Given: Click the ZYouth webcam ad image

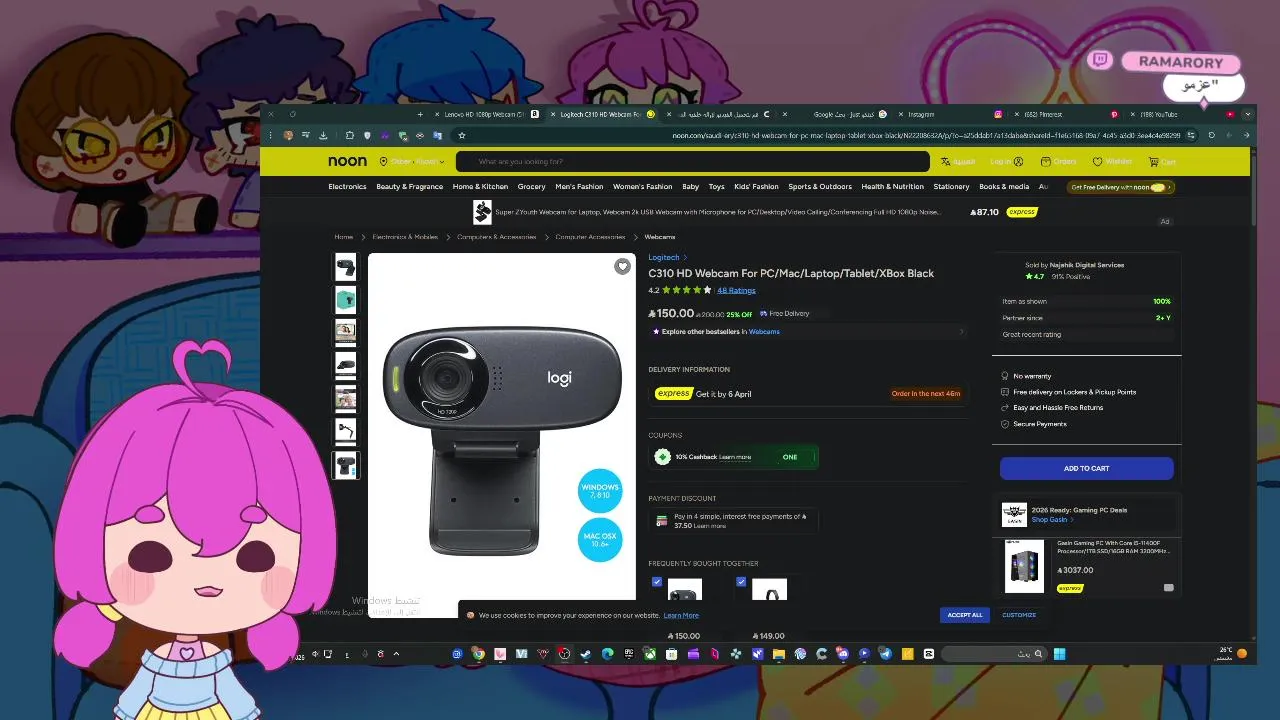Looking at the screenshot, I should click(482, 212).
